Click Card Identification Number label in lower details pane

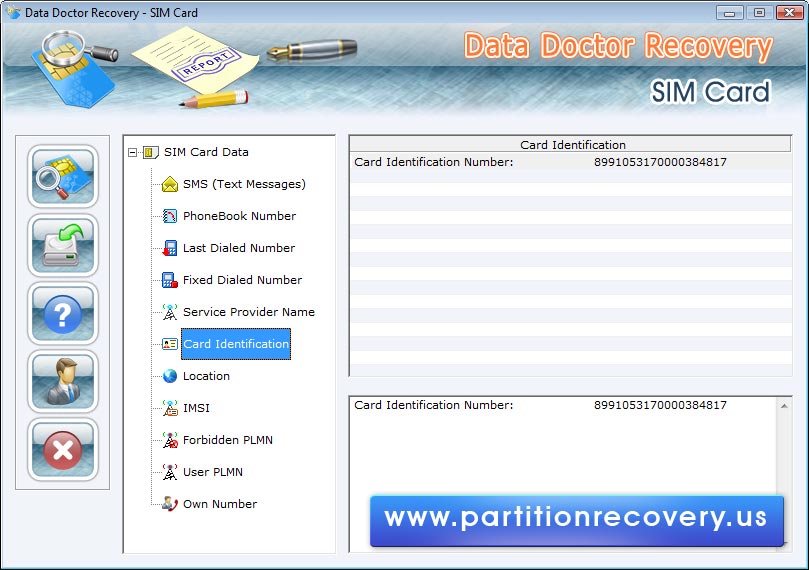point(433,405)
